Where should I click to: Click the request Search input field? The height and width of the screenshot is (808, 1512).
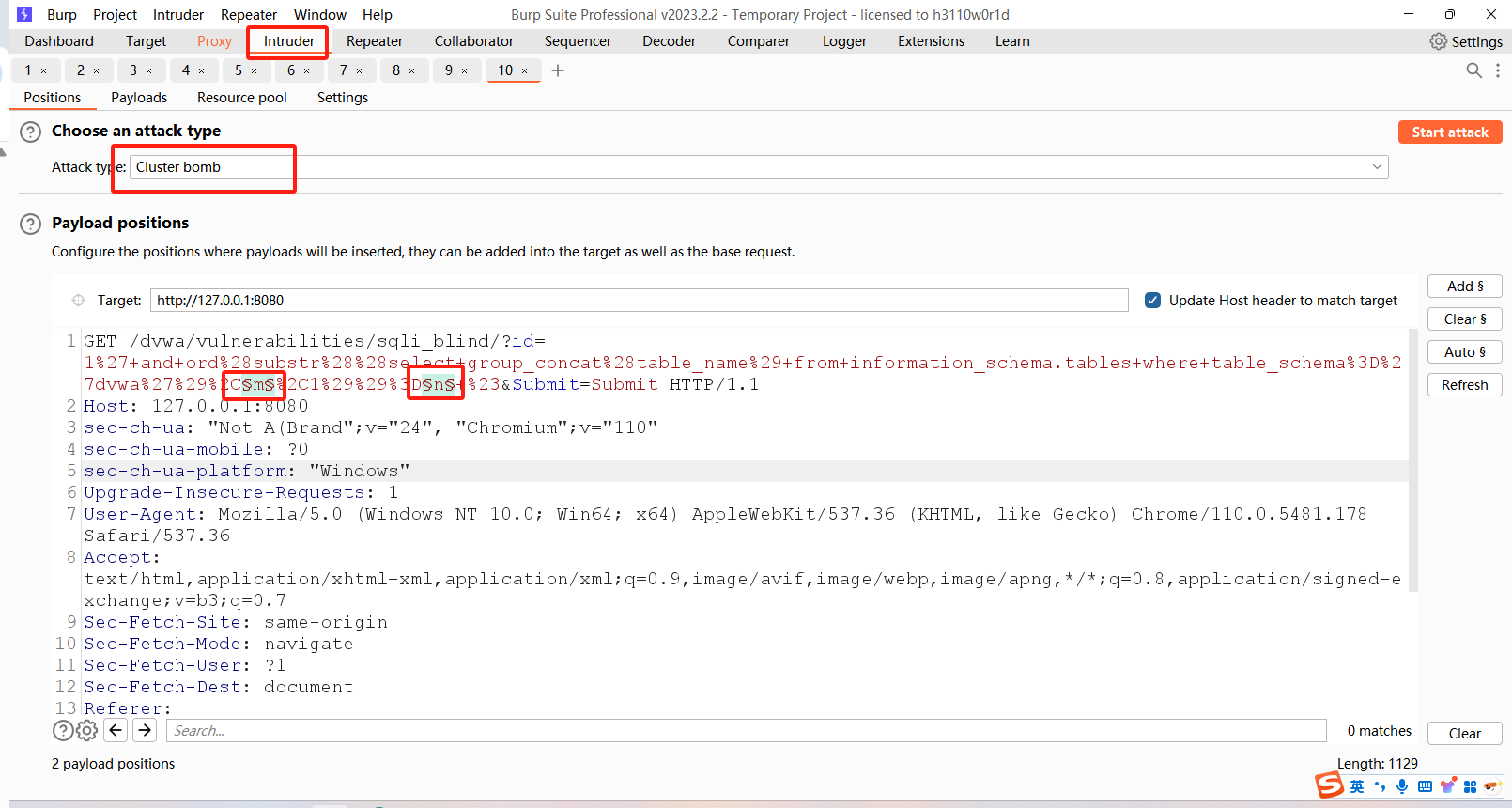[747, 731]
